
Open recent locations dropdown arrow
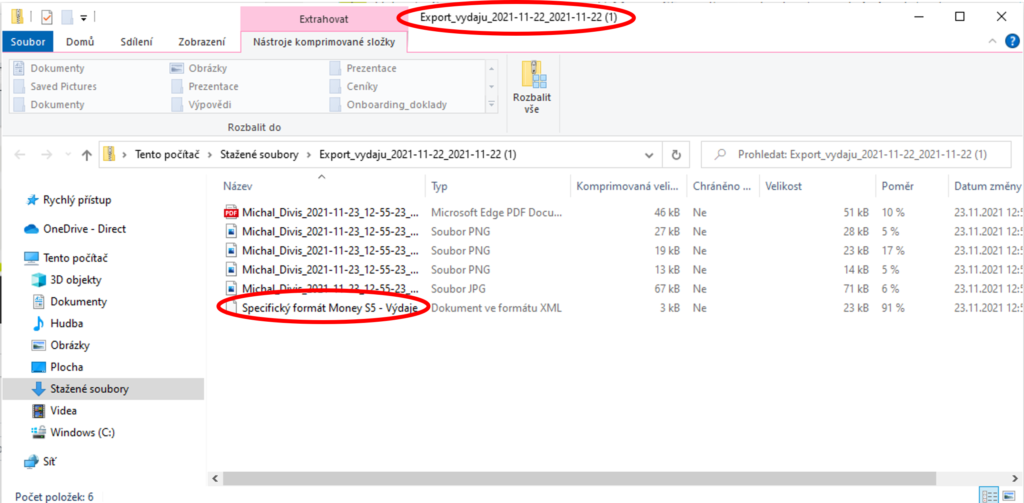point(67,156)
